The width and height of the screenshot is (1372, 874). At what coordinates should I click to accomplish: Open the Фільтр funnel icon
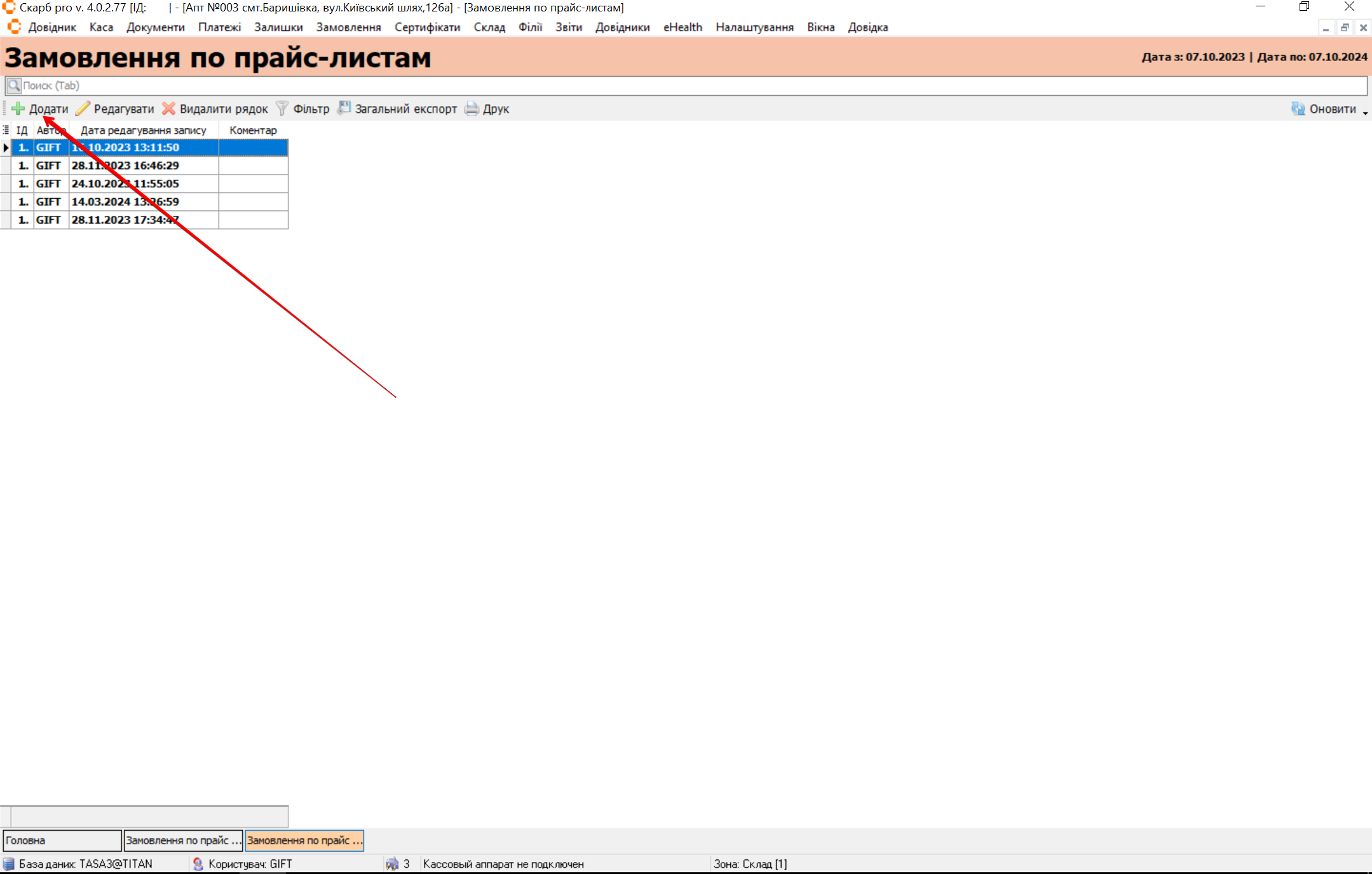pos(282,109)
